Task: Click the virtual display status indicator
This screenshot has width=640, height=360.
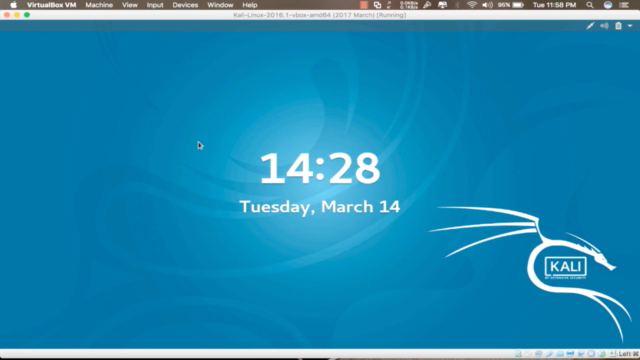Action: [x=570, y=353]
